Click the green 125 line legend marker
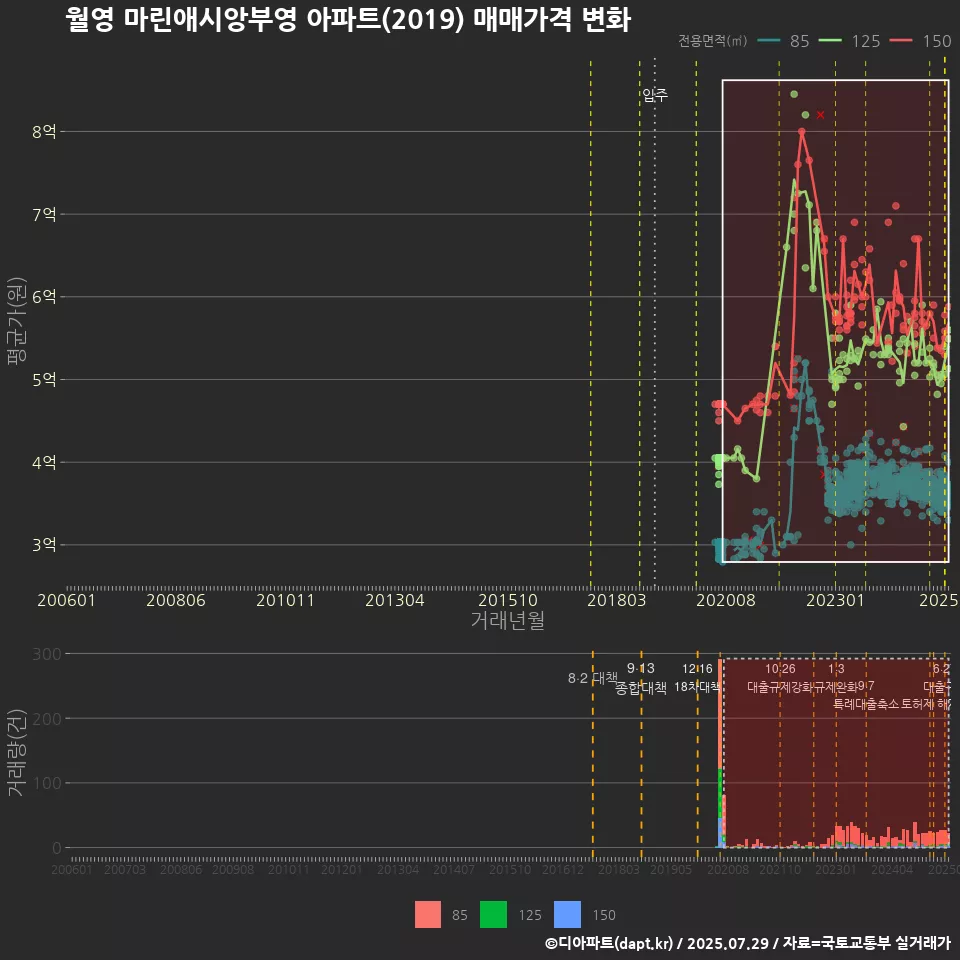The height and width of the screenshot is (960, 960). pyautogui.click(x=831, y=41)
